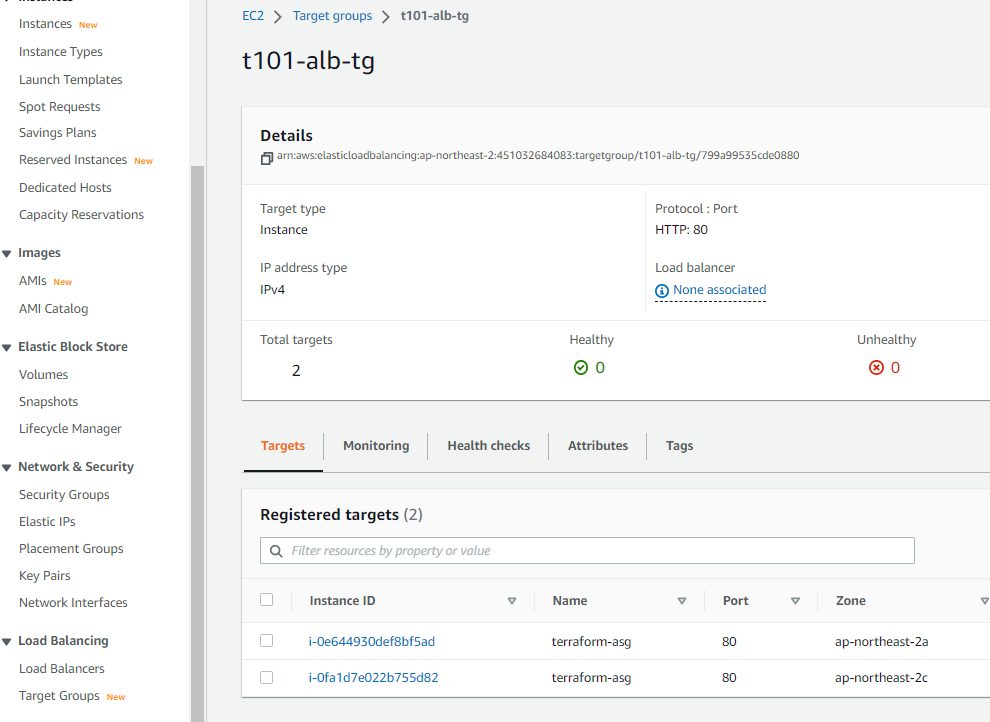Go to EC2 breadcrumb link
The image size is (990, 722).
pyautogui.click(x=253, y=16)
